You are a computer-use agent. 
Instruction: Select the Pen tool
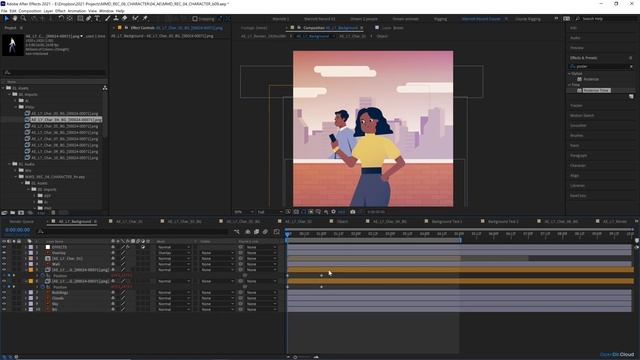[89, 18]
